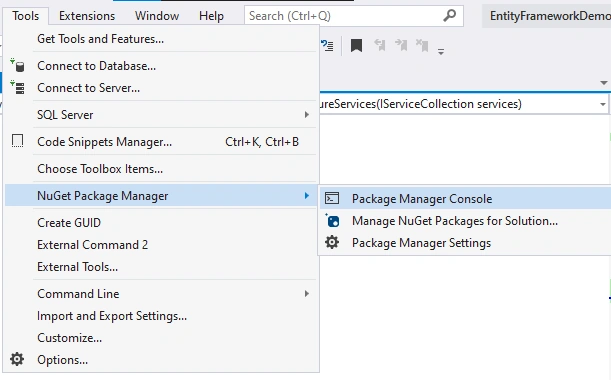The height and width of the screenshot is (380, 611).
Task: Expand the SQL Server submenu arrow
Action: pos(307,115)
